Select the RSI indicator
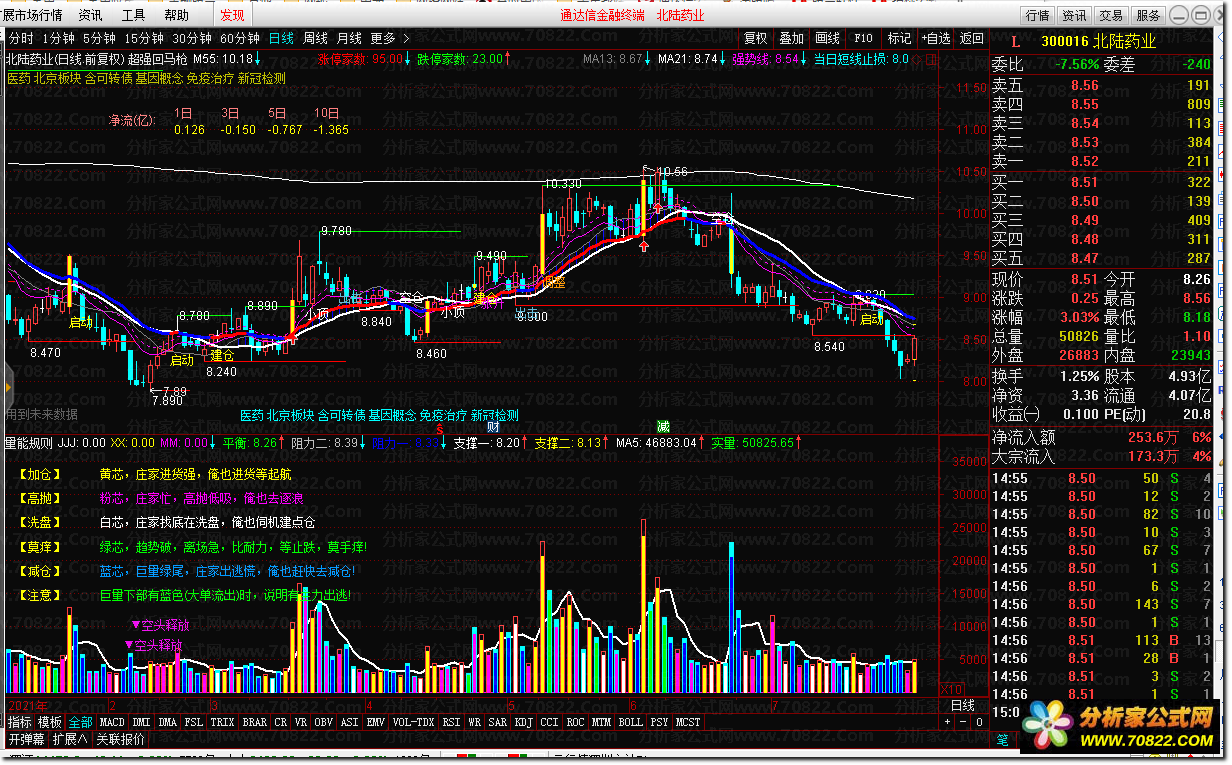This screenshot has width=1232, height=765. click(452, 722)
